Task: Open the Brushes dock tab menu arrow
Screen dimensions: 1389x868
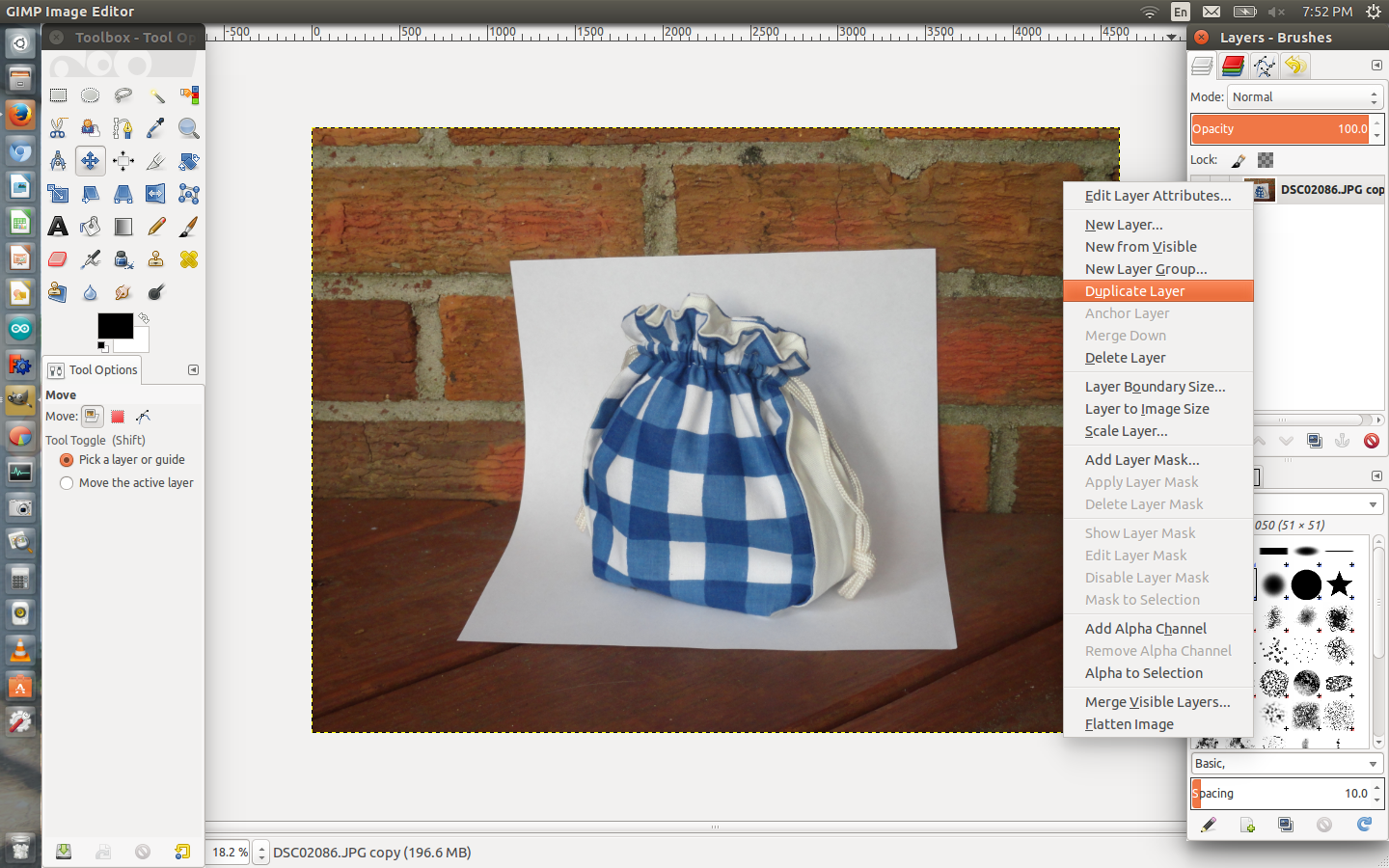Action: point(1376,476)
